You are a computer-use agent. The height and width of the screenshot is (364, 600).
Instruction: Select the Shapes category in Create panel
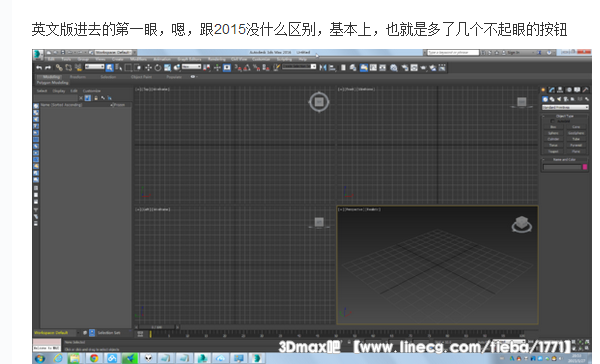point(552,99)
